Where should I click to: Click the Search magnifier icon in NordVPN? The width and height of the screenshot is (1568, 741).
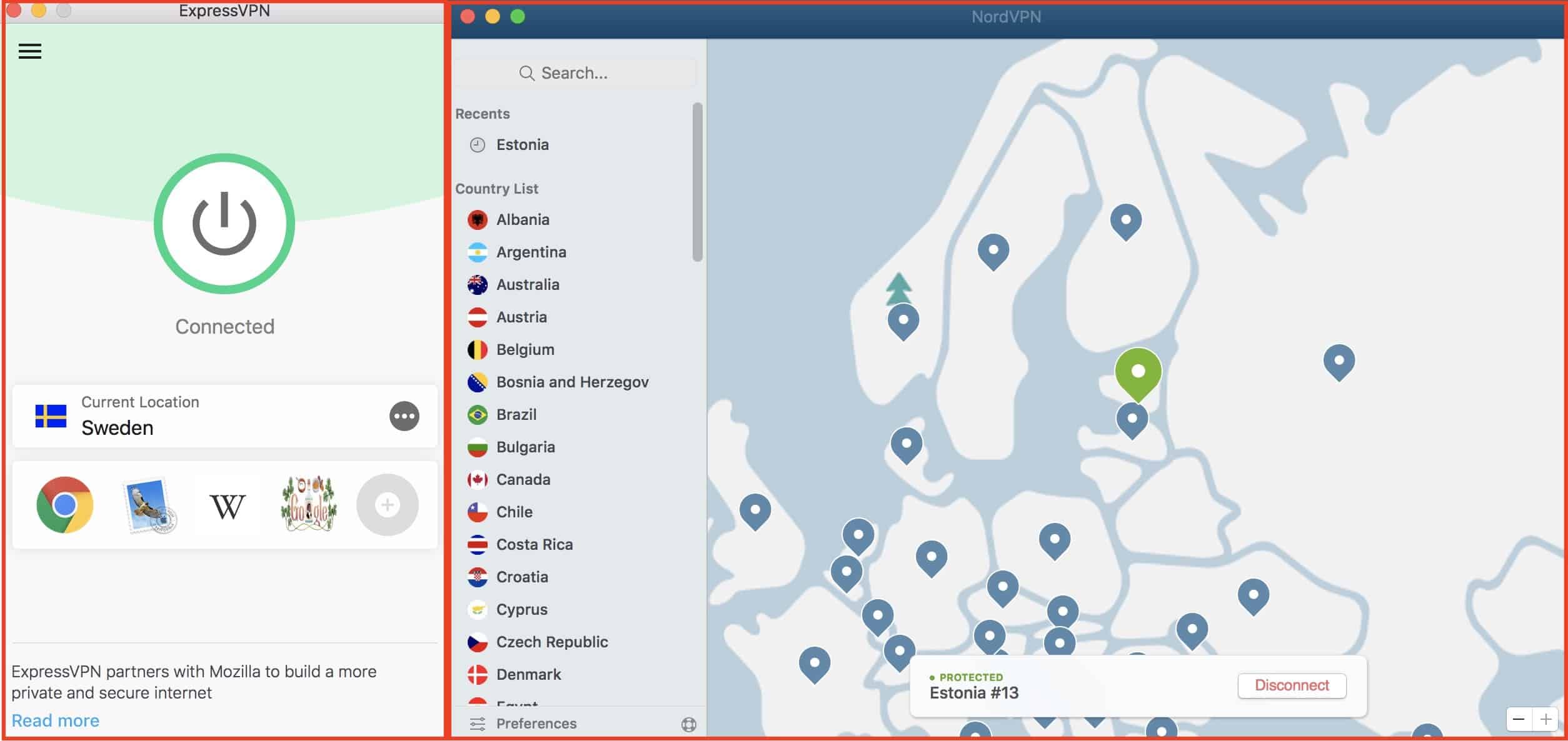(x=526, y=74)
